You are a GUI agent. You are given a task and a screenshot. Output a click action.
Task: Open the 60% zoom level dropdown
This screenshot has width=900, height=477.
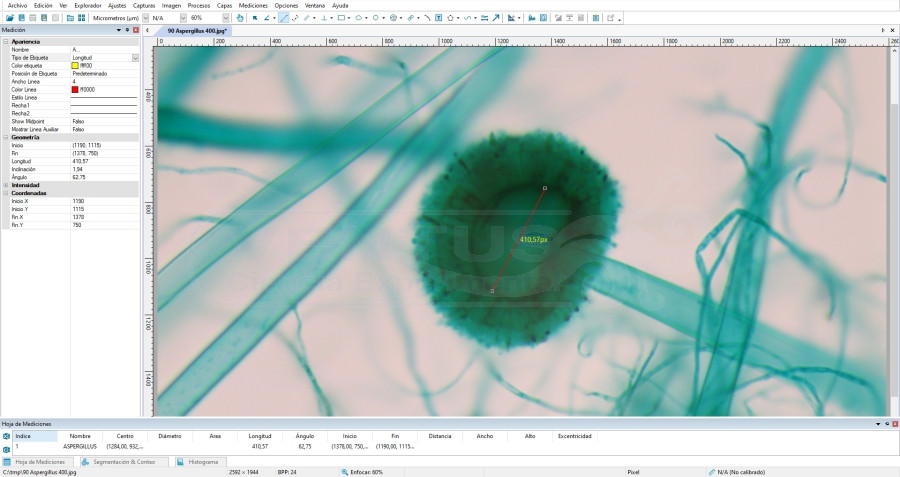coord(227,18)
